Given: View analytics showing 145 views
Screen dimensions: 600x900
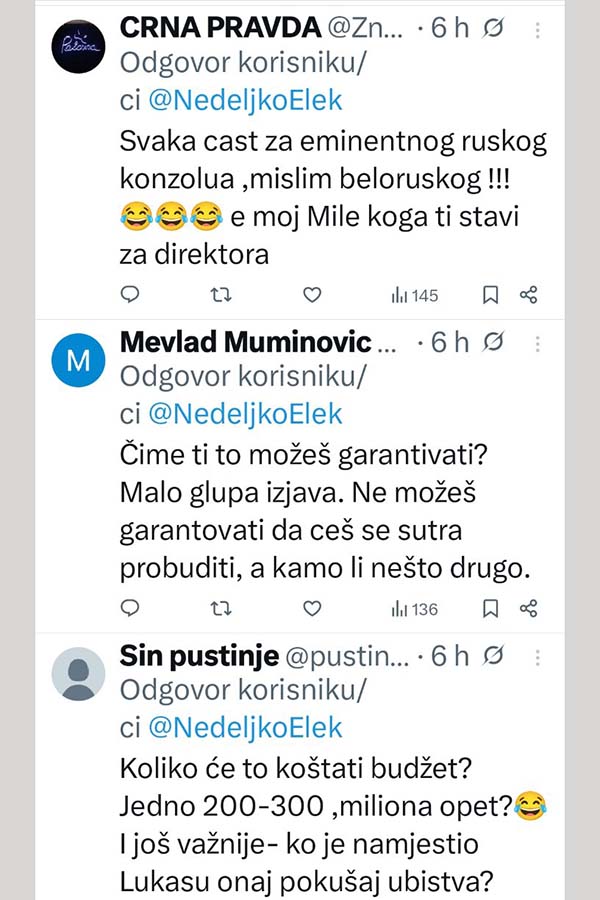Looking at the screenshot, I should coord(414,295).
